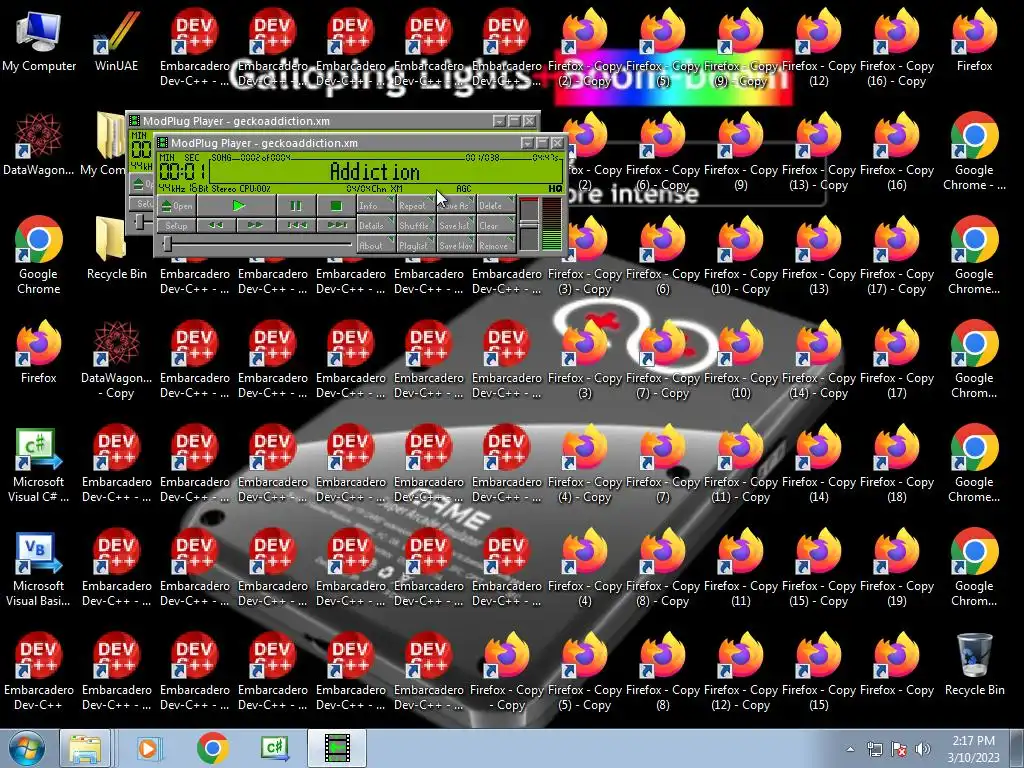Jump to the previous track in the playlist
The height and width of the screenshot is (768, 1024).
(296, 225)
